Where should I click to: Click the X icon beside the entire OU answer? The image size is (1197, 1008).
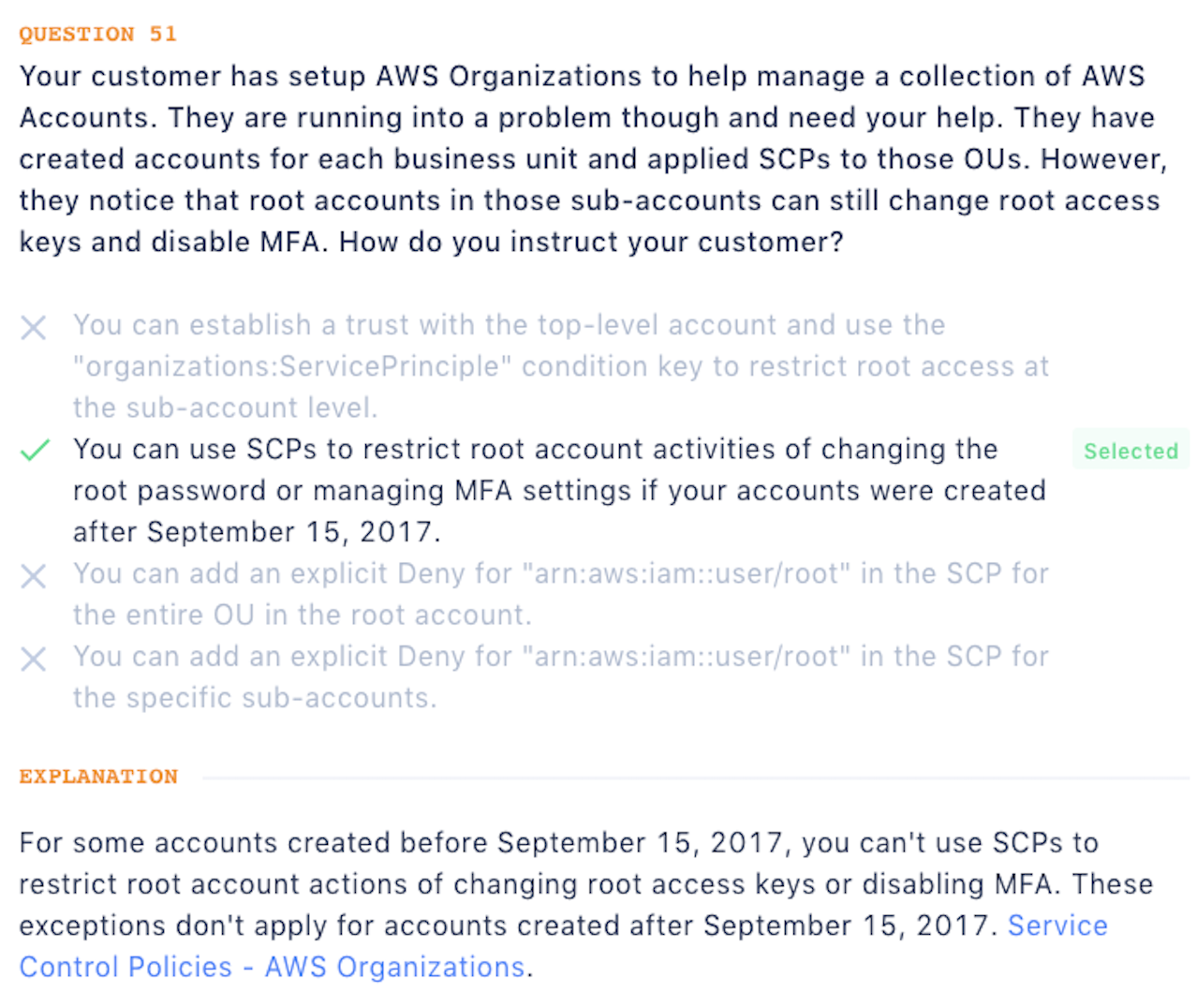(34, 576)
